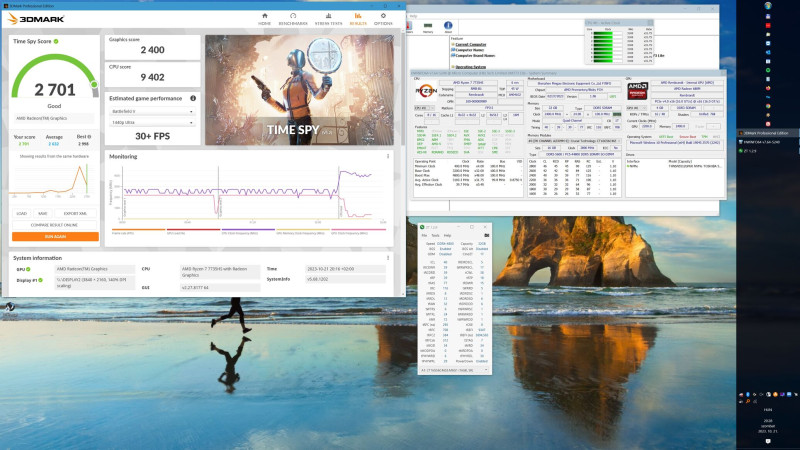The height and width of the screenshot is (450, 800).
Task: Click the Windows Start button
Action: [768, 6]
